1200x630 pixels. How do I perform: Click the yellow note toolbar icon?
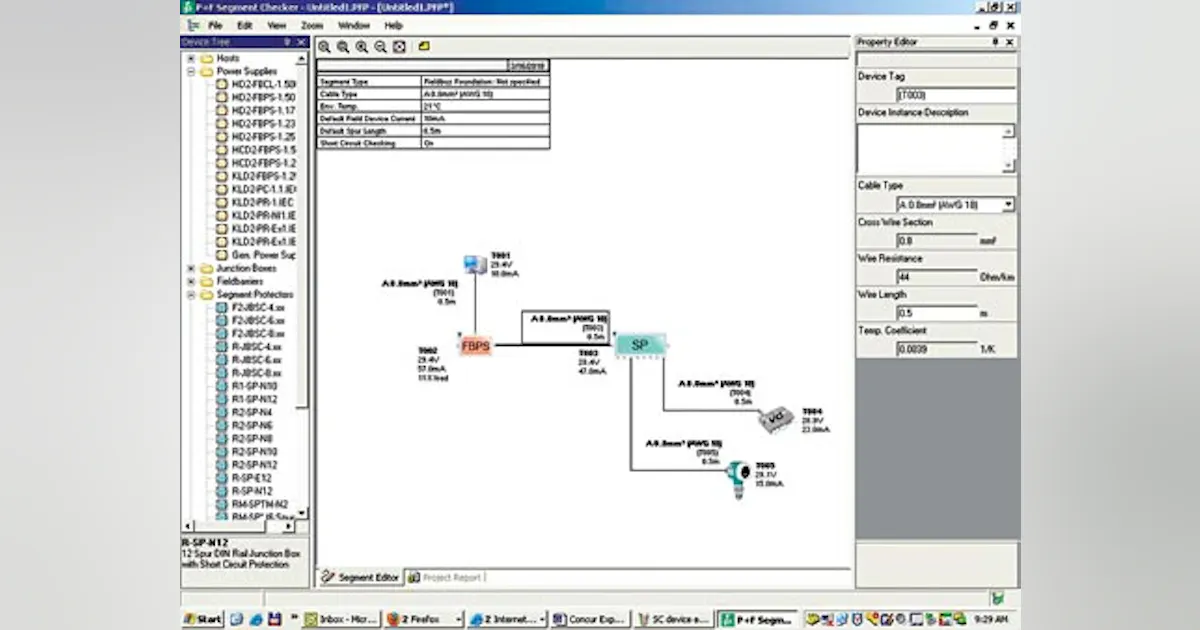tap(424, 47)
